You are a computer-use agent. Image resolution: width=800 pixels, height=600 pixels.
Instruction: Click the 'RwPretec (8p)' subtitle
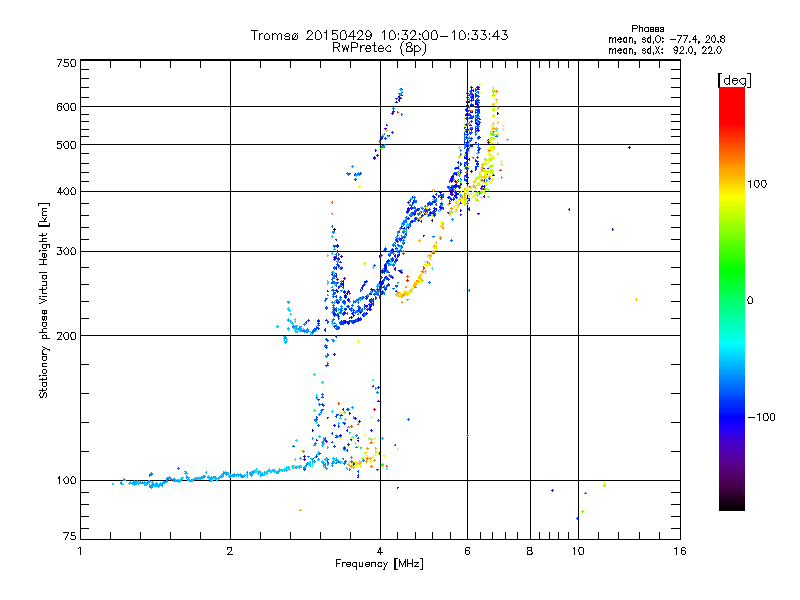[x=379, y=48]
